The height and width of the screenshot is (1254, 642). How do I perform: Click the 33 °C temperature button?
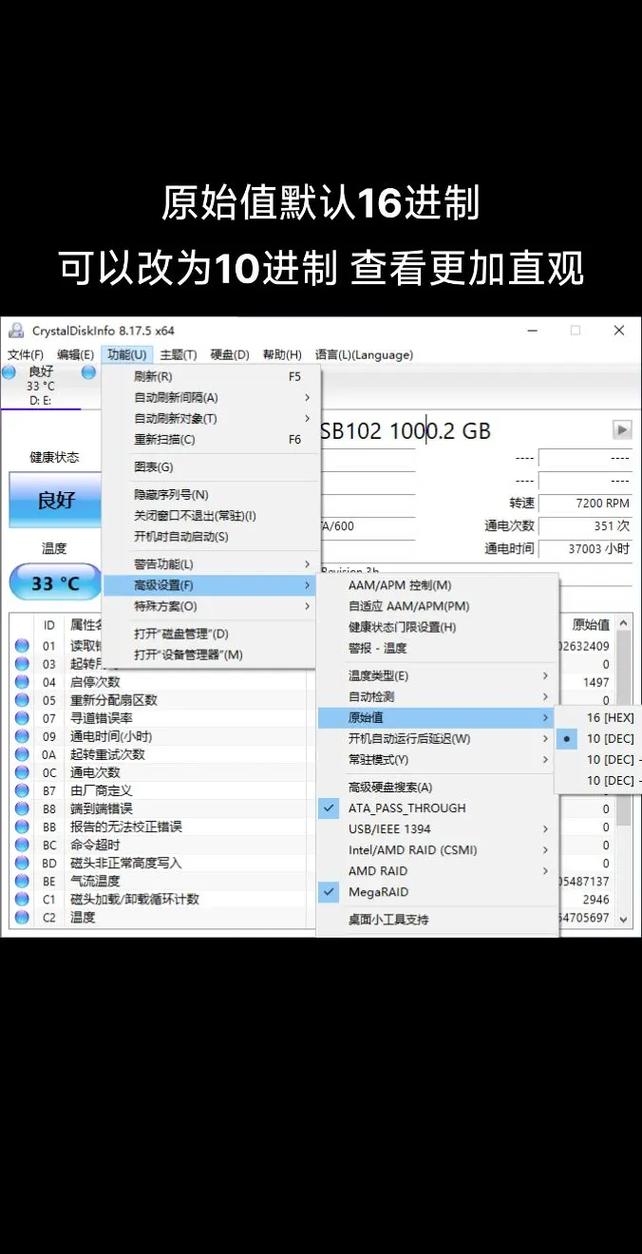(x=55, y=582)
